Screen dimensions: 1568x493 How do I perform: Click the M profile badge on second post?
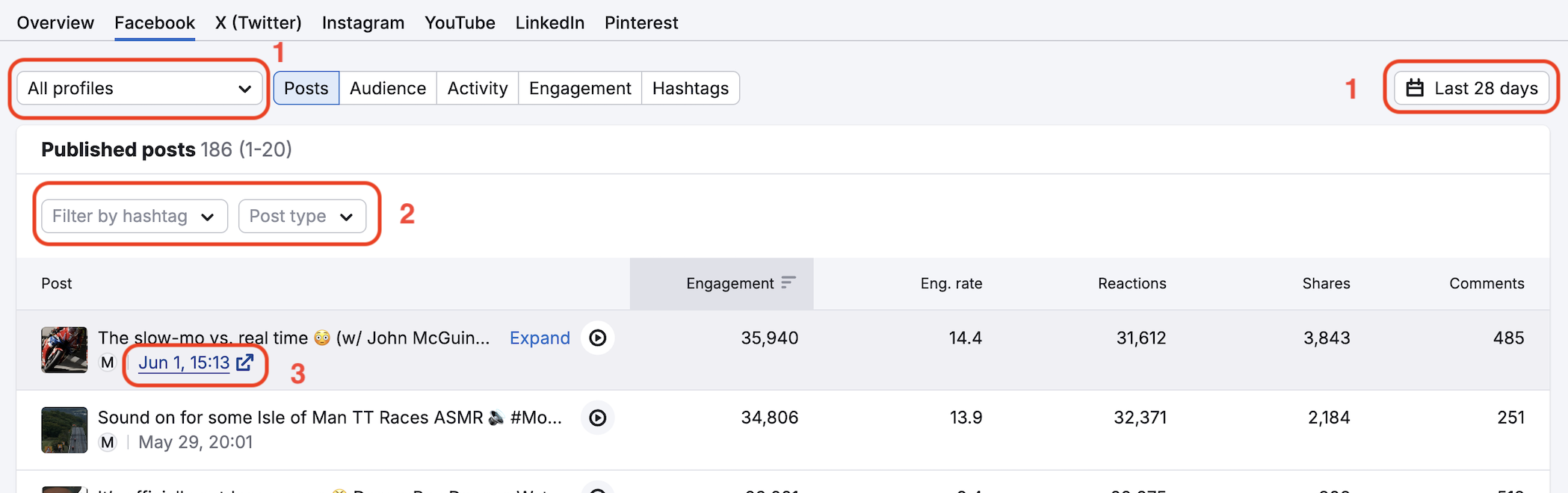coord(108,442)
